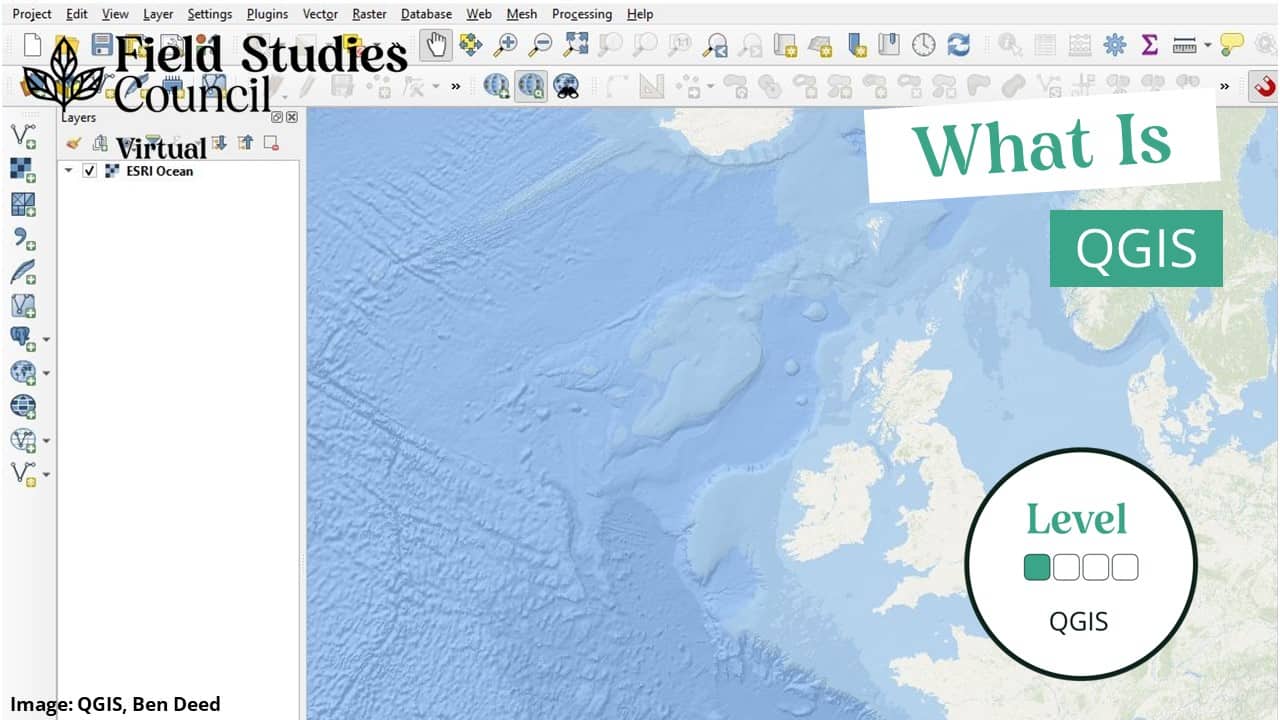Click Statistical Summary sigma icon
Viewport: 1280px width, 720px height.
(1150, 45)
